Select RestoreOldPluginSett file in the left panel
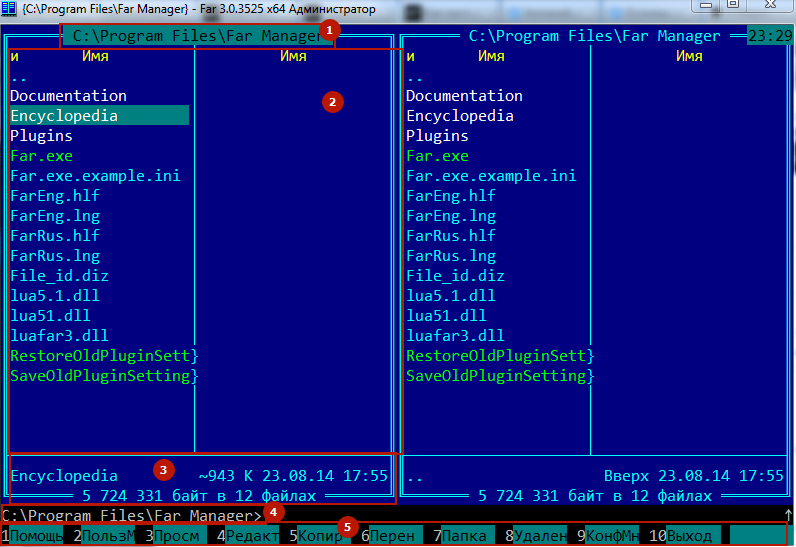The width and height of the screenshot is (796, 547). (x=104, y=356)
